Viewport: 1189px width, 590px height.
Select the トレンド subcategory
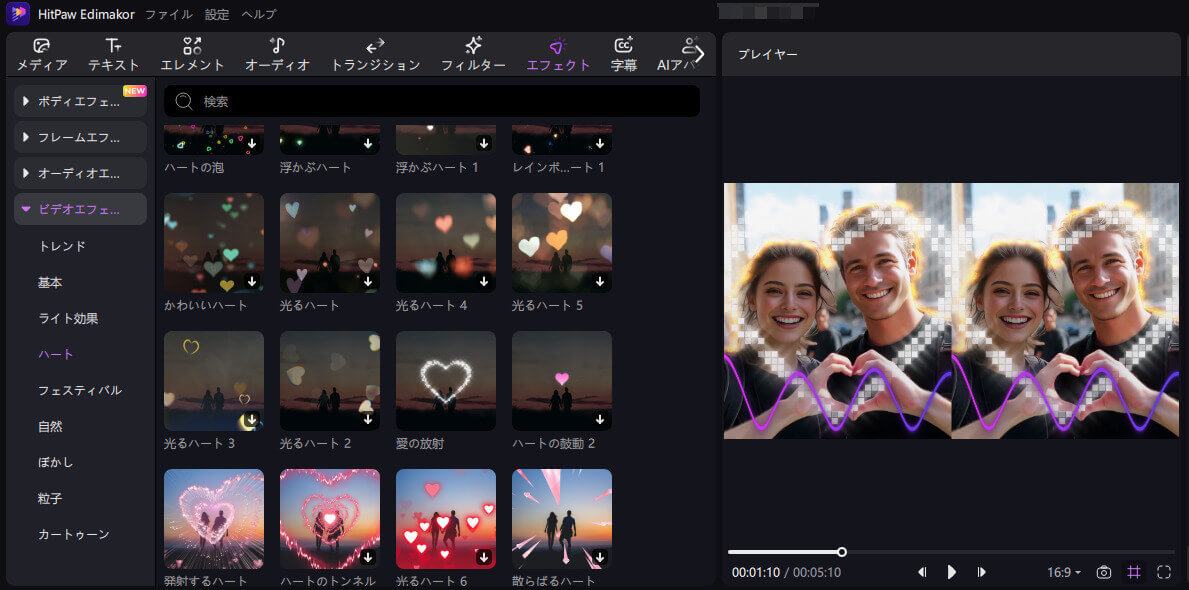click(62, 246)
